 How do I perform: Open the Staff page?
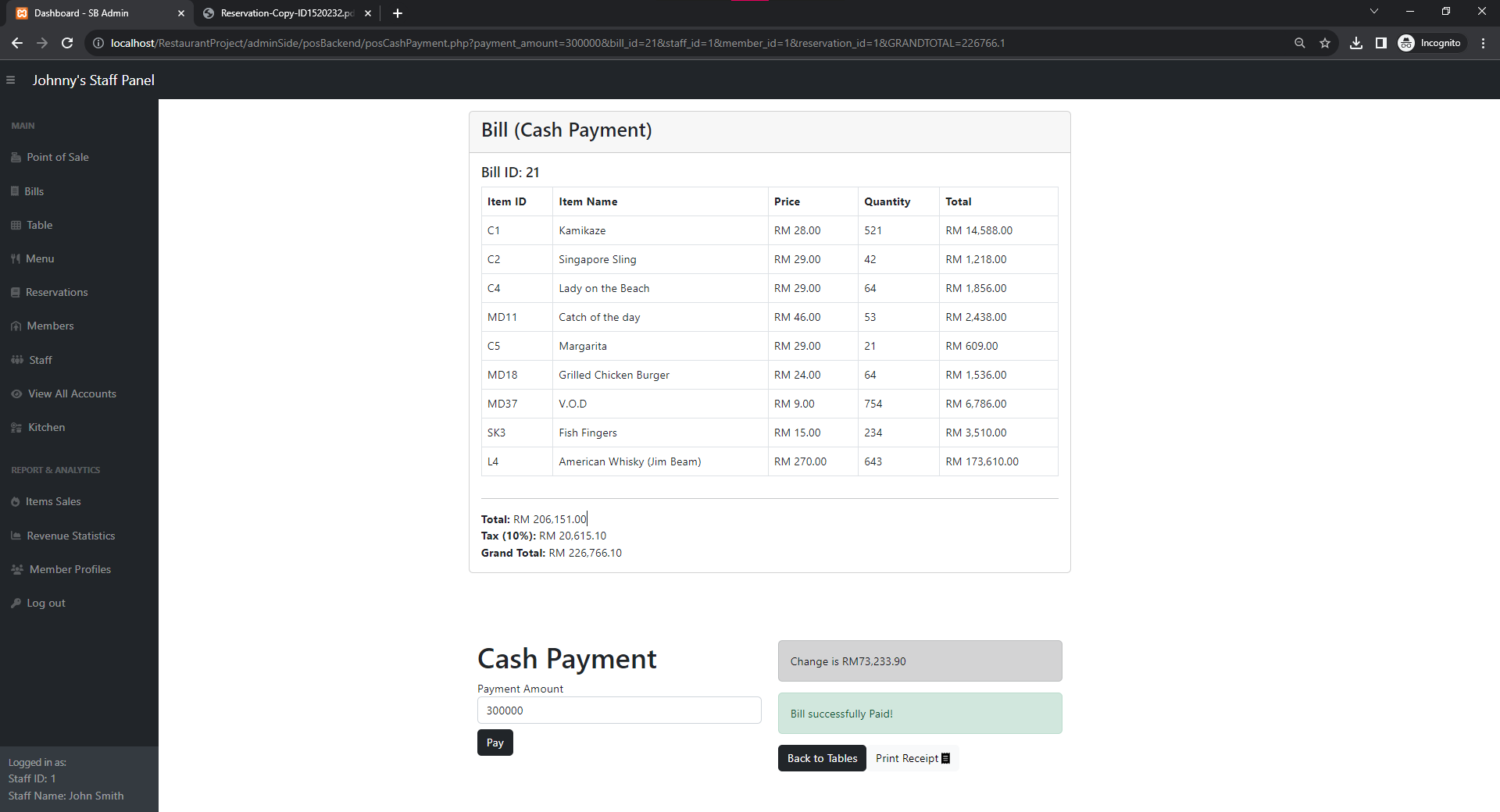[x=41, y=360]
